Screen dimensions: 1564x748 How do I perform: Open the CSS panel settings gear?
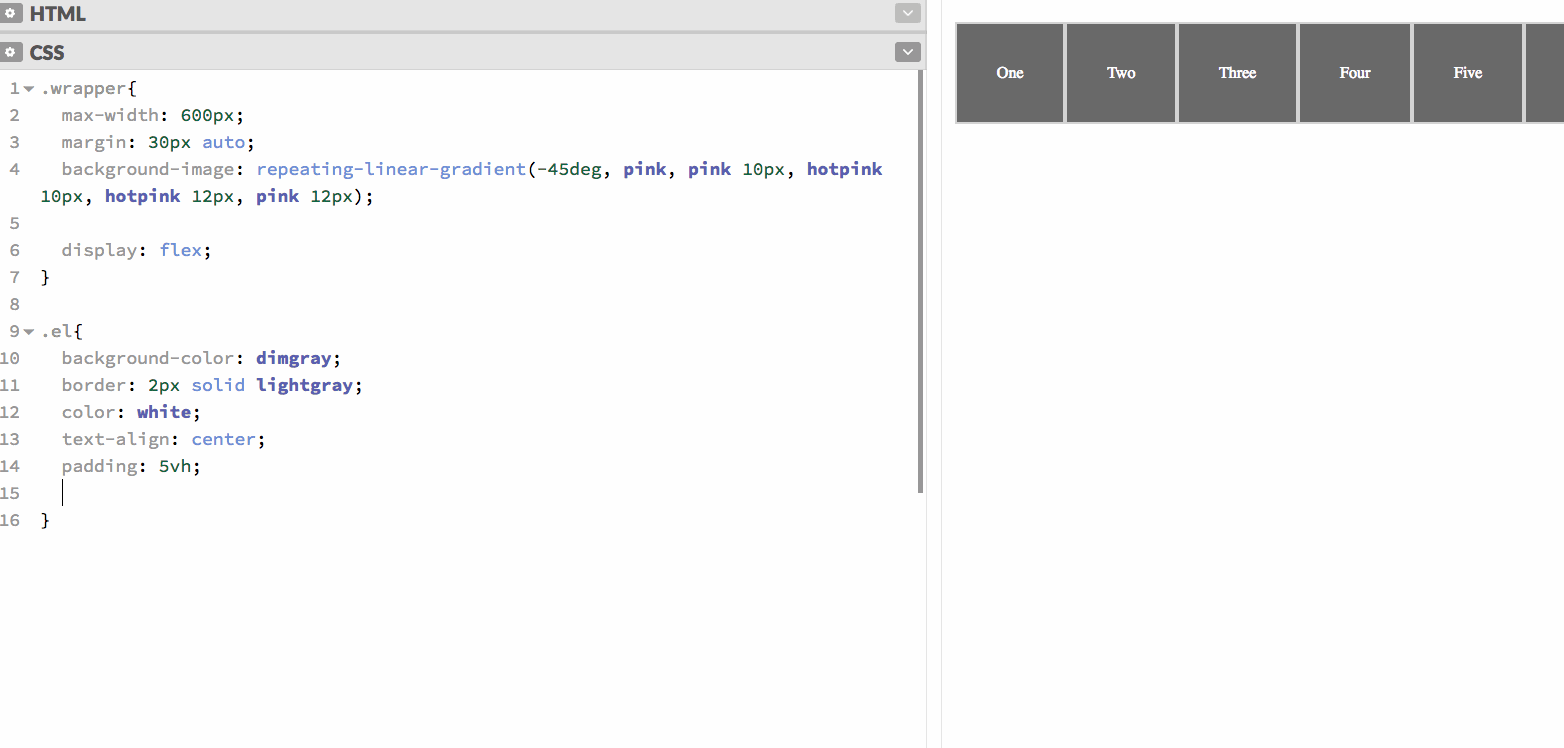[x=12, y=52]
